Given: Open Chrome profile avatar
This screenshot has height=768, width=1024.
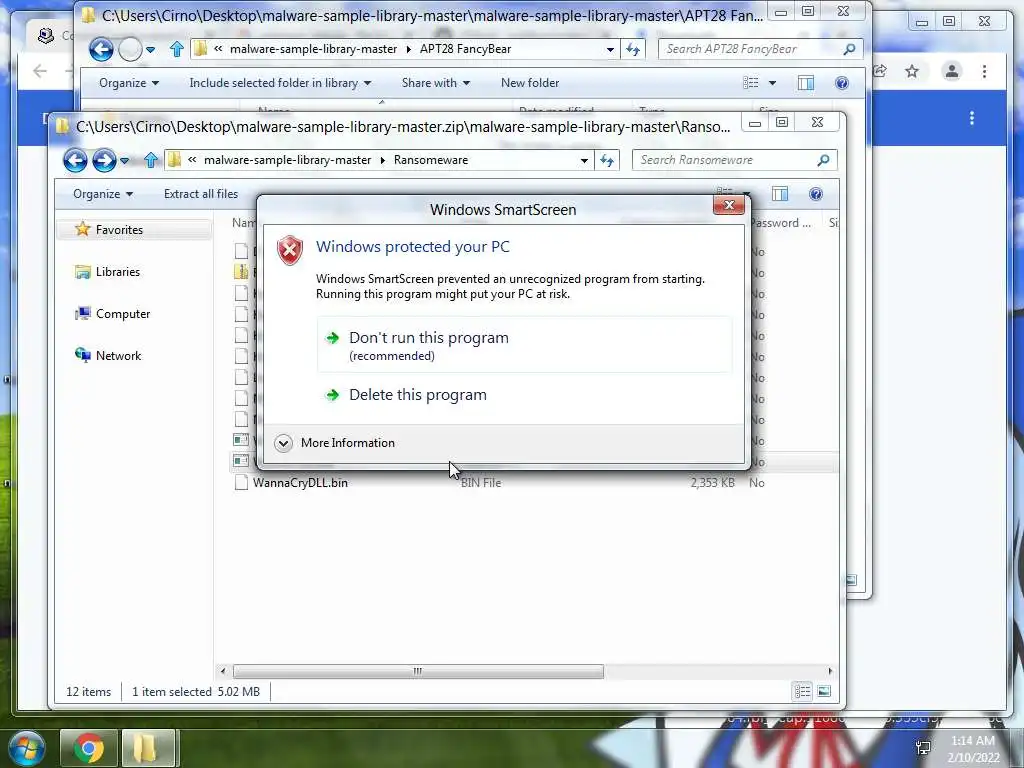Looking at the screenshot, I should (x=952, y=71).
